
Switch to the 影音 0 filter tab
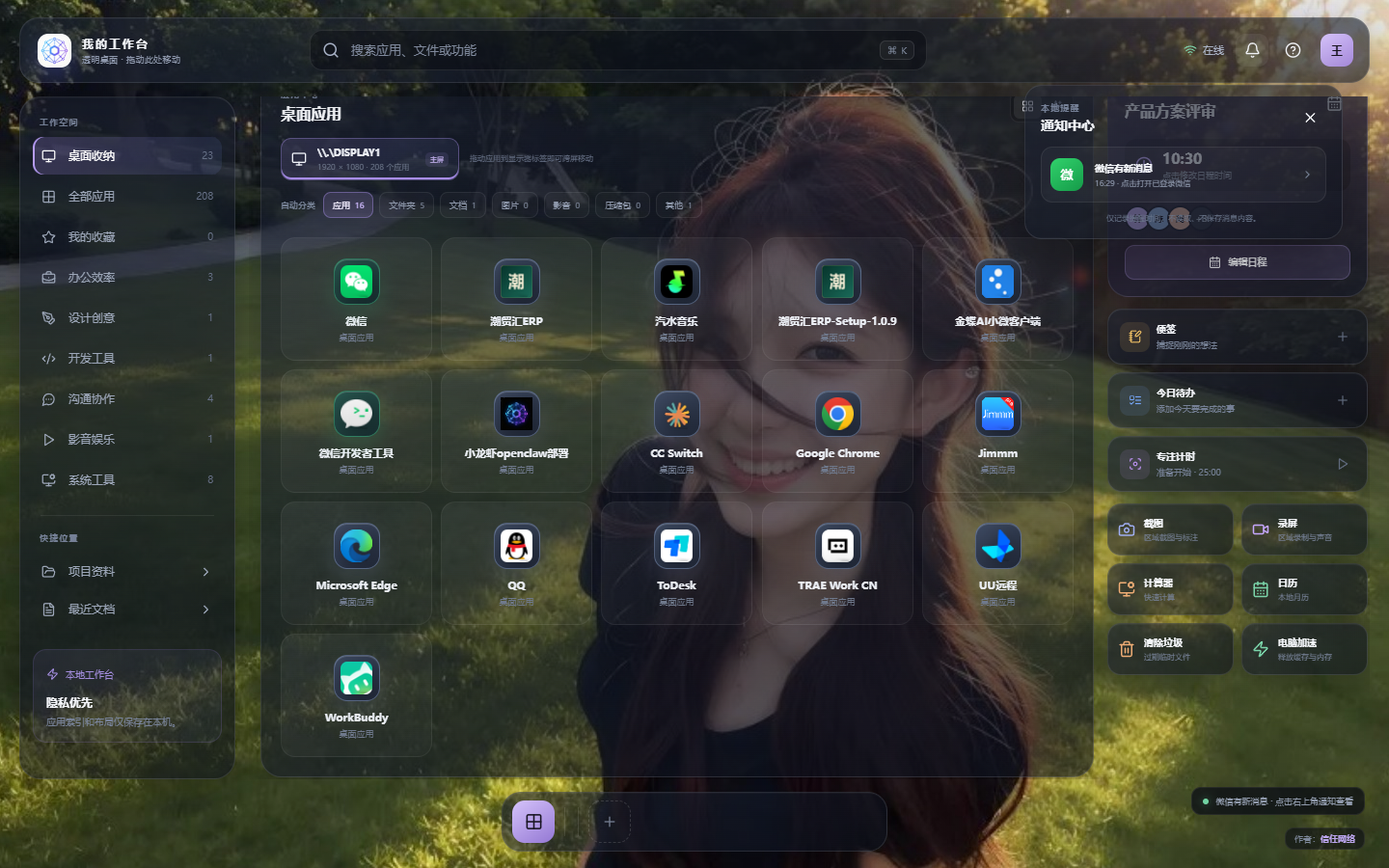(x=567, y=205)
